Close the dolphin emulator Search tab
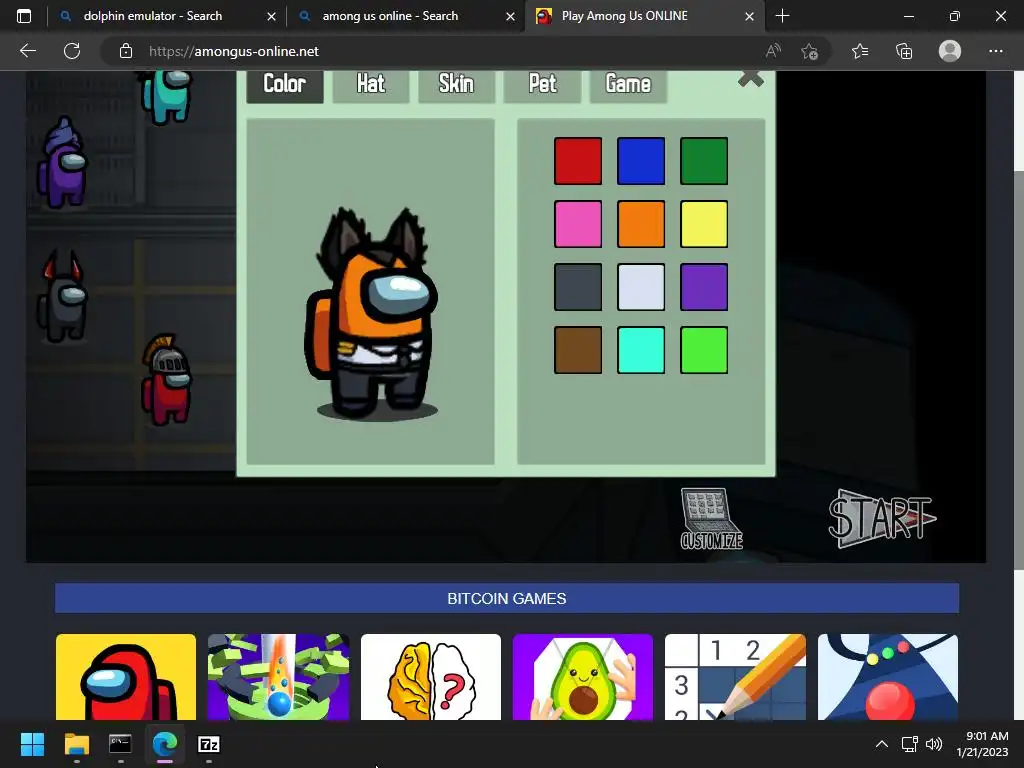The width and height of the screenshot is (1024, 768). (271, 16)
